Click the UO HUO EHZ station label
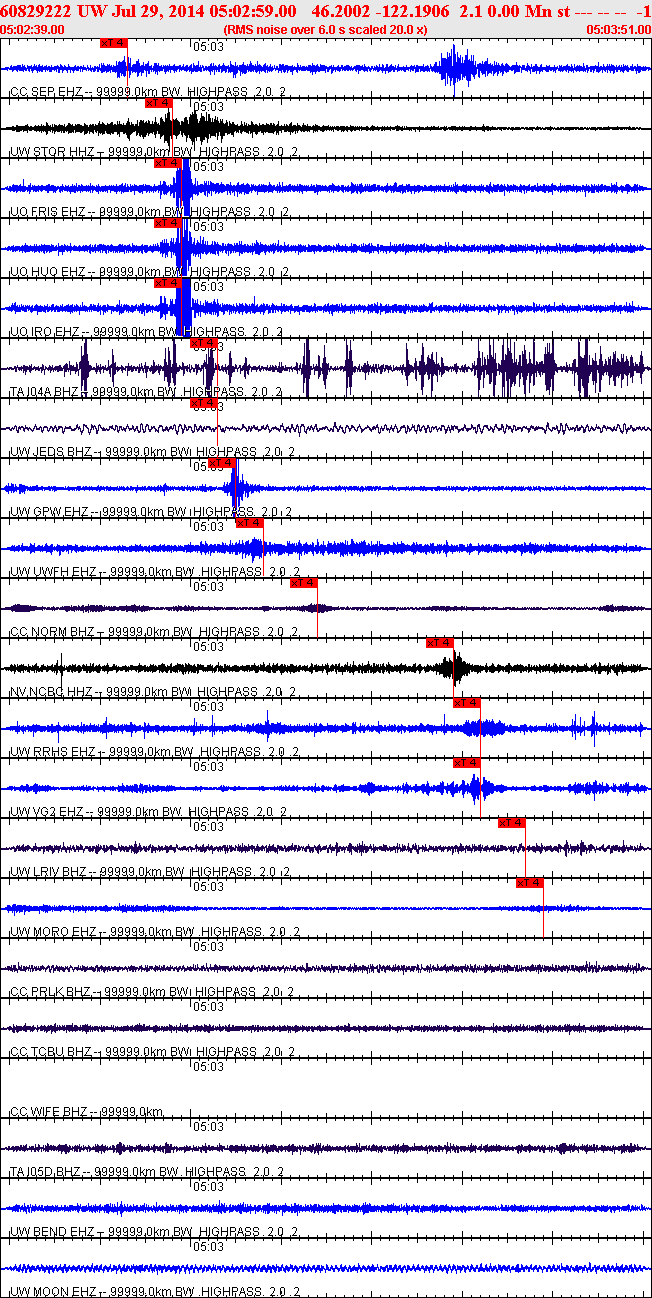652x1298 pixels. coord(149,271)
